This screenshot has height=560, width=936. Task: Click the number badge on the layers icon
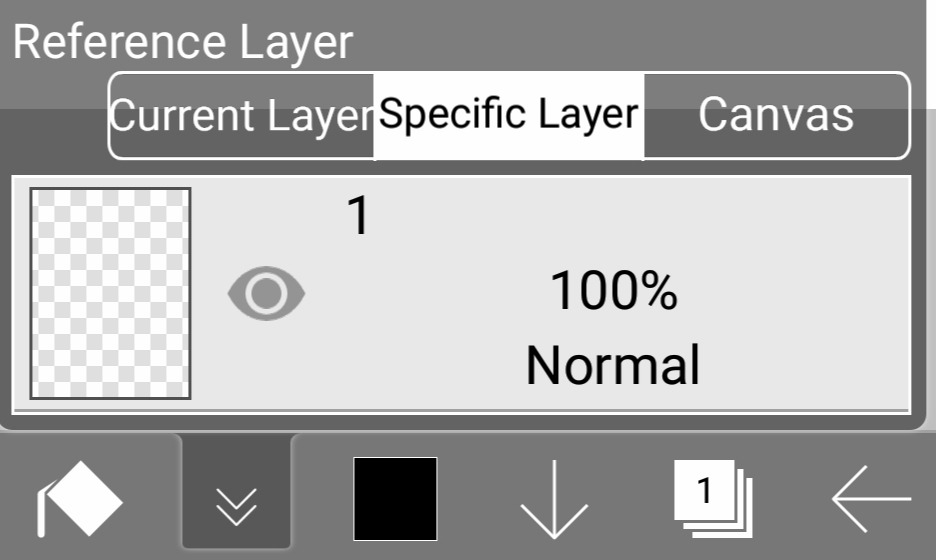tap(704, 490)
